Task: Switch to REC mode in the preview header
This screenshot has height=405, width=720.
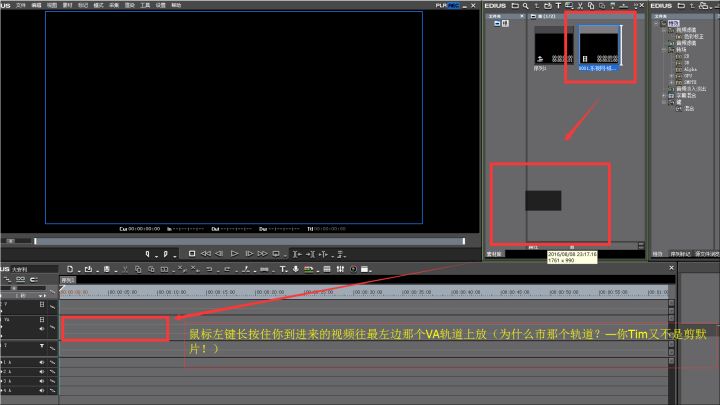Action: [x=453, y=5]
